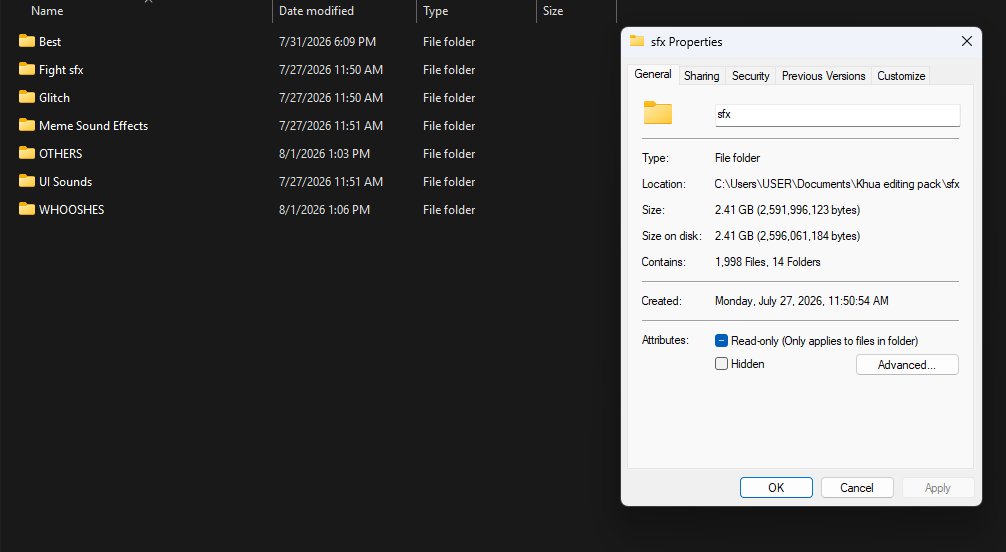Switch to Previous Versions tab
Viewport: 1006px width, 552px height.
coord(823,76)
